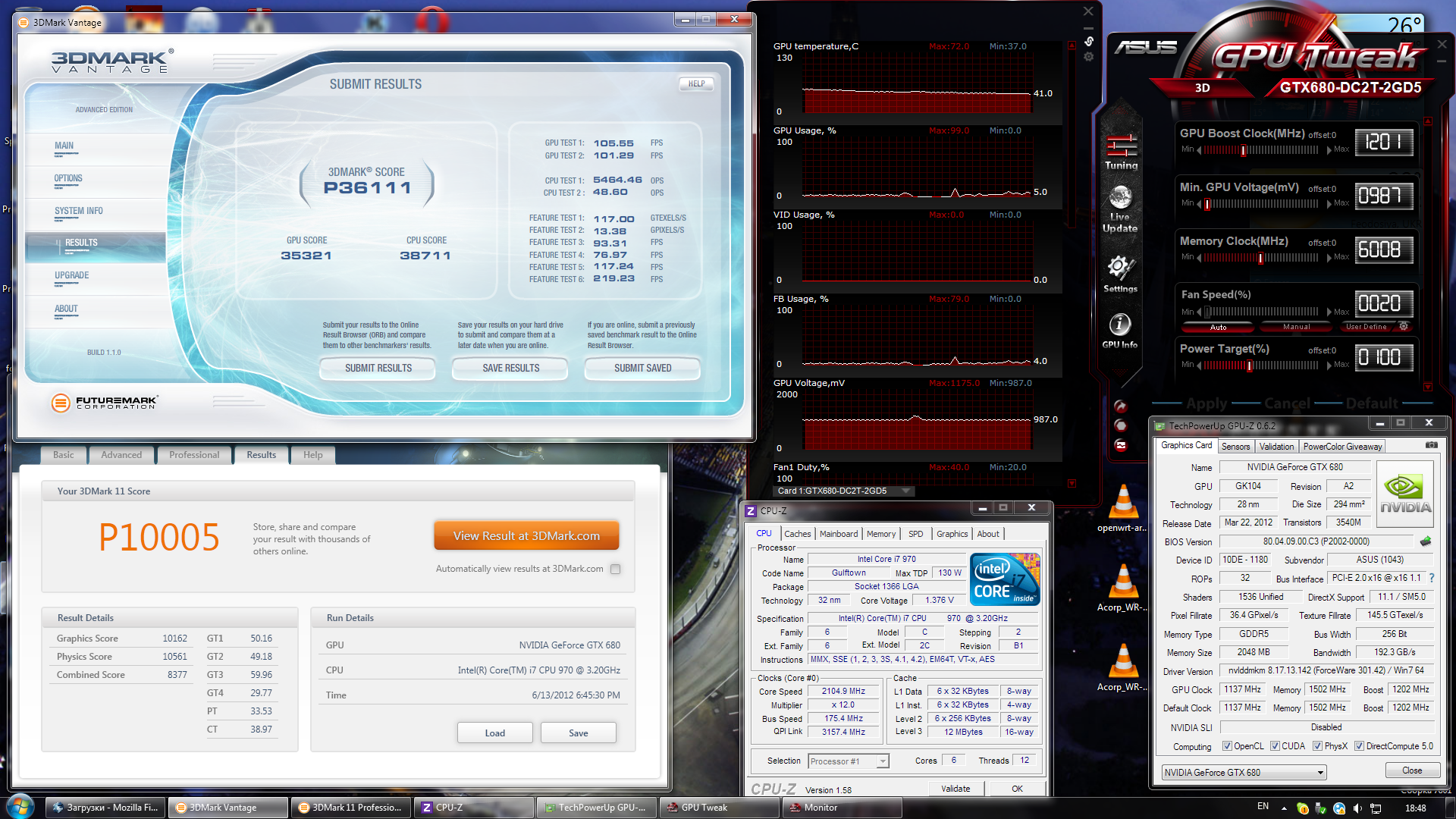Click the BIOS save chip icon
Viewport: 1456px width, 819px height.
coord(1426,541)
